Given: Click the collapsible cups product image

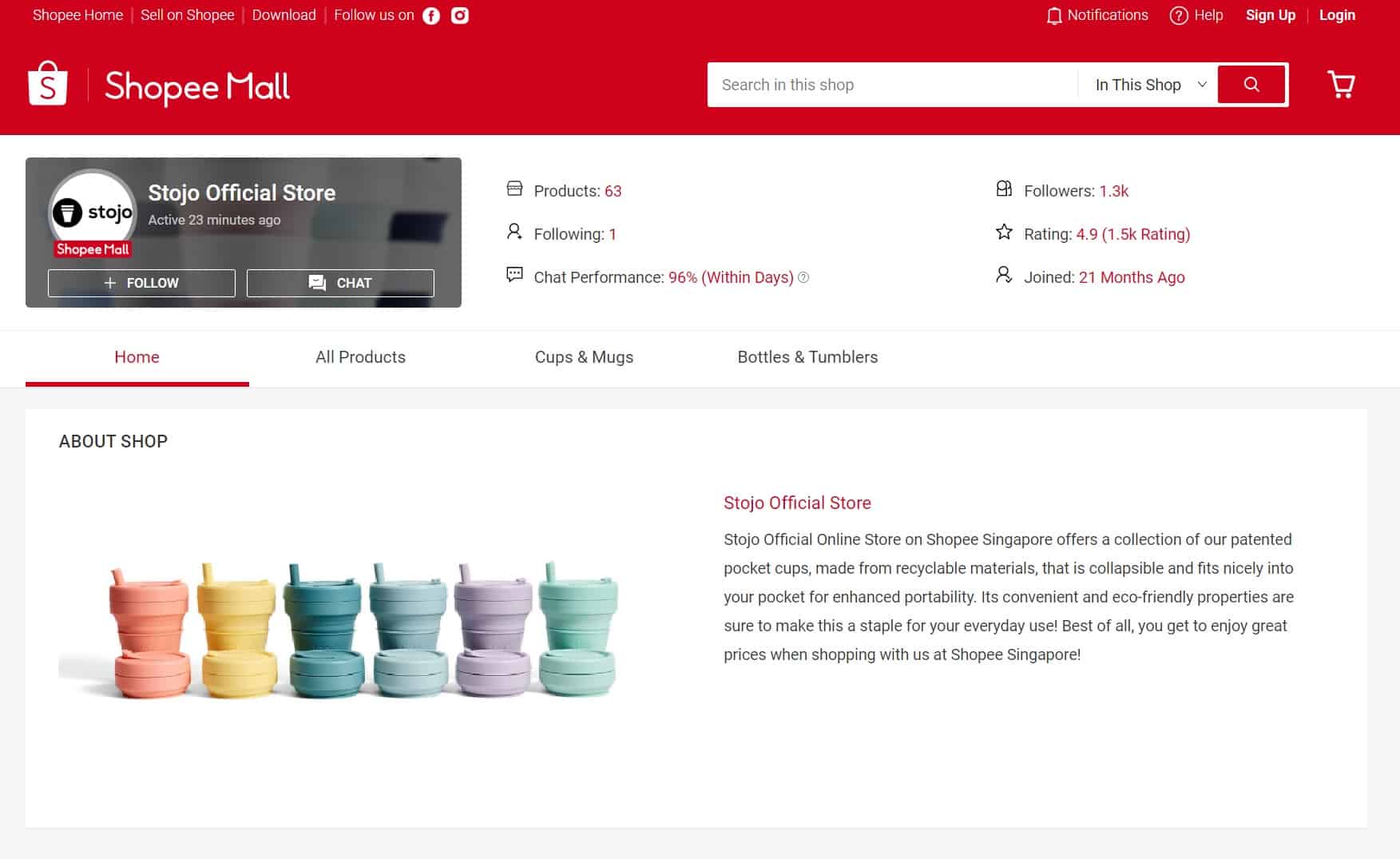Looking at the screenshot, I should click(339, 629).
